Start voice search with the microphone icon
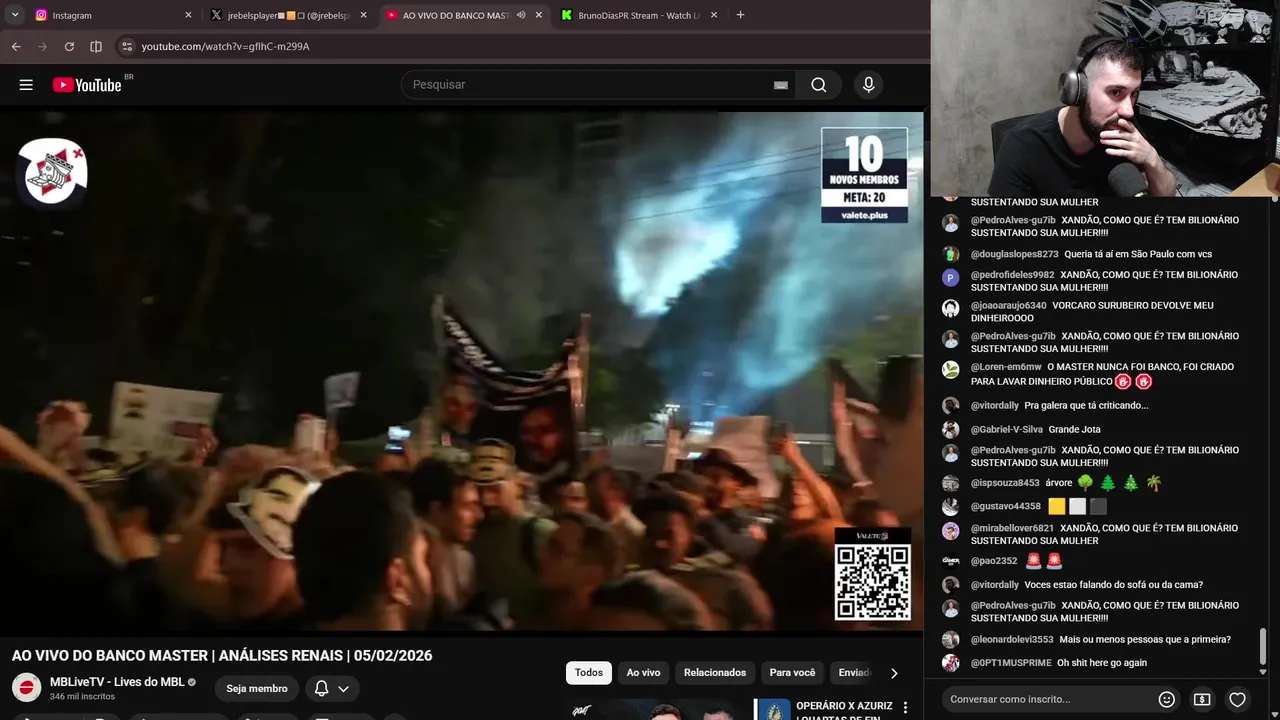 [868, 85]
